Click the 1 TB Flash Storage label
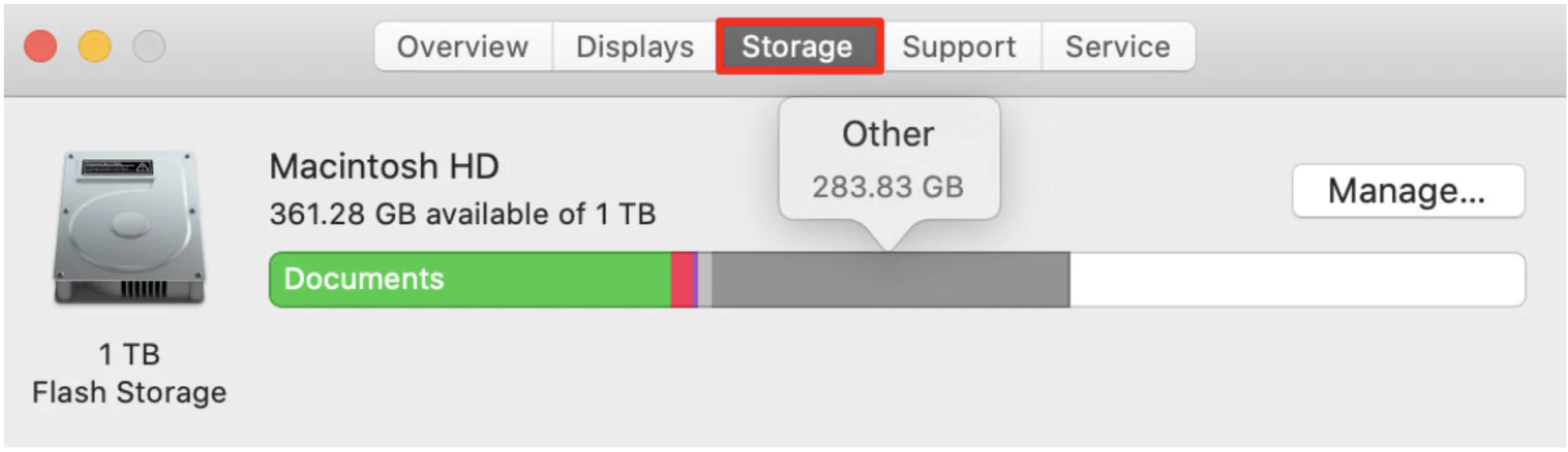This screenshot has width=1568, height=452. coord(129,374)
